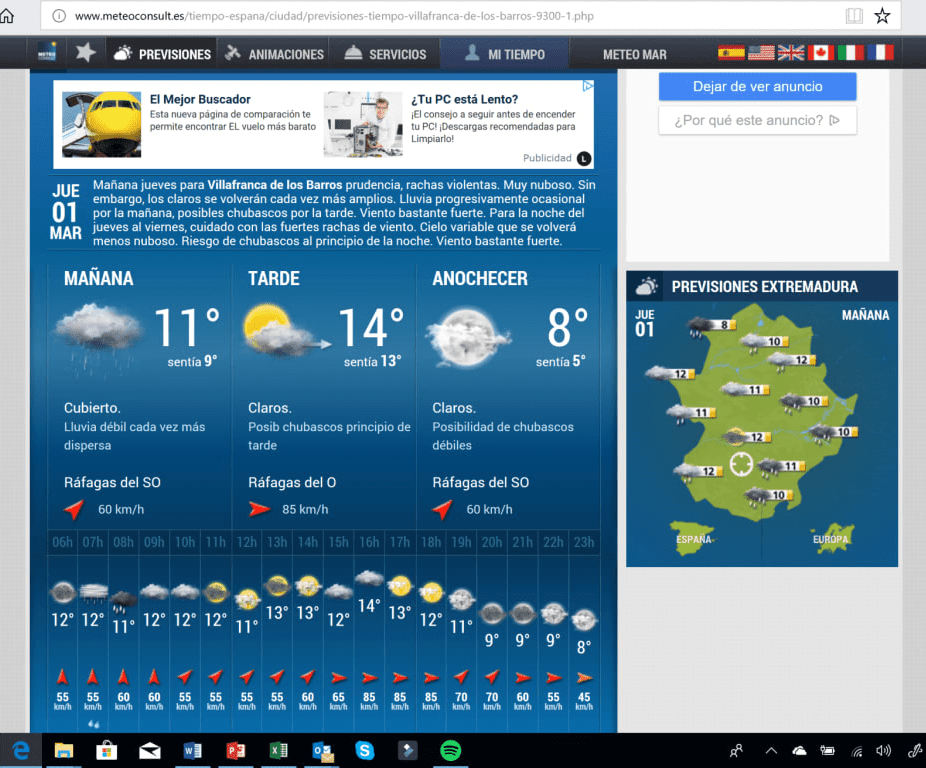
Task: Open the METEO MAR section
Action: pyautogui.click(x=634, y=54)
